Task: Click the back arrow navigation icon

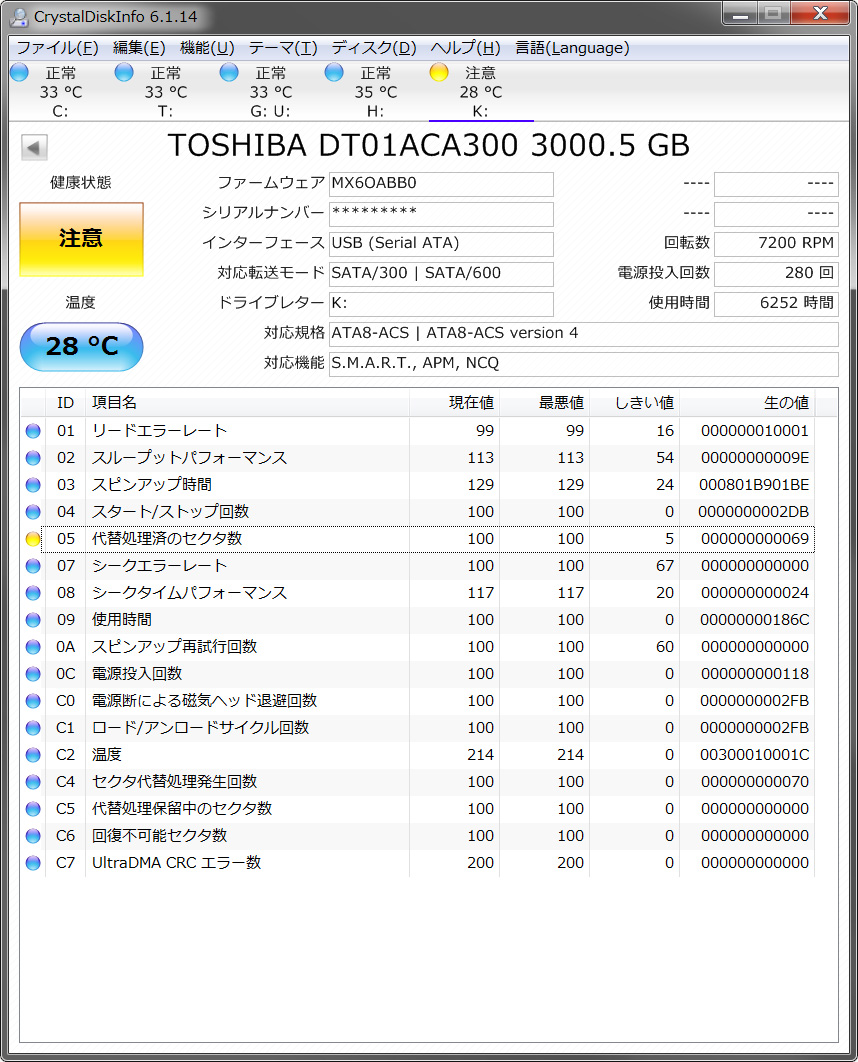Action: [x=33, y=146]
